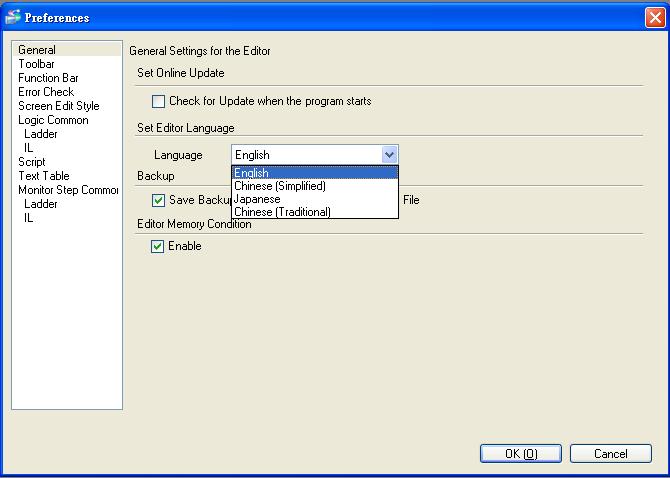The width and height of the screenshot is (670, 478).
Task: Toggle the Save Backup checkbox
Action: point(158,200)
